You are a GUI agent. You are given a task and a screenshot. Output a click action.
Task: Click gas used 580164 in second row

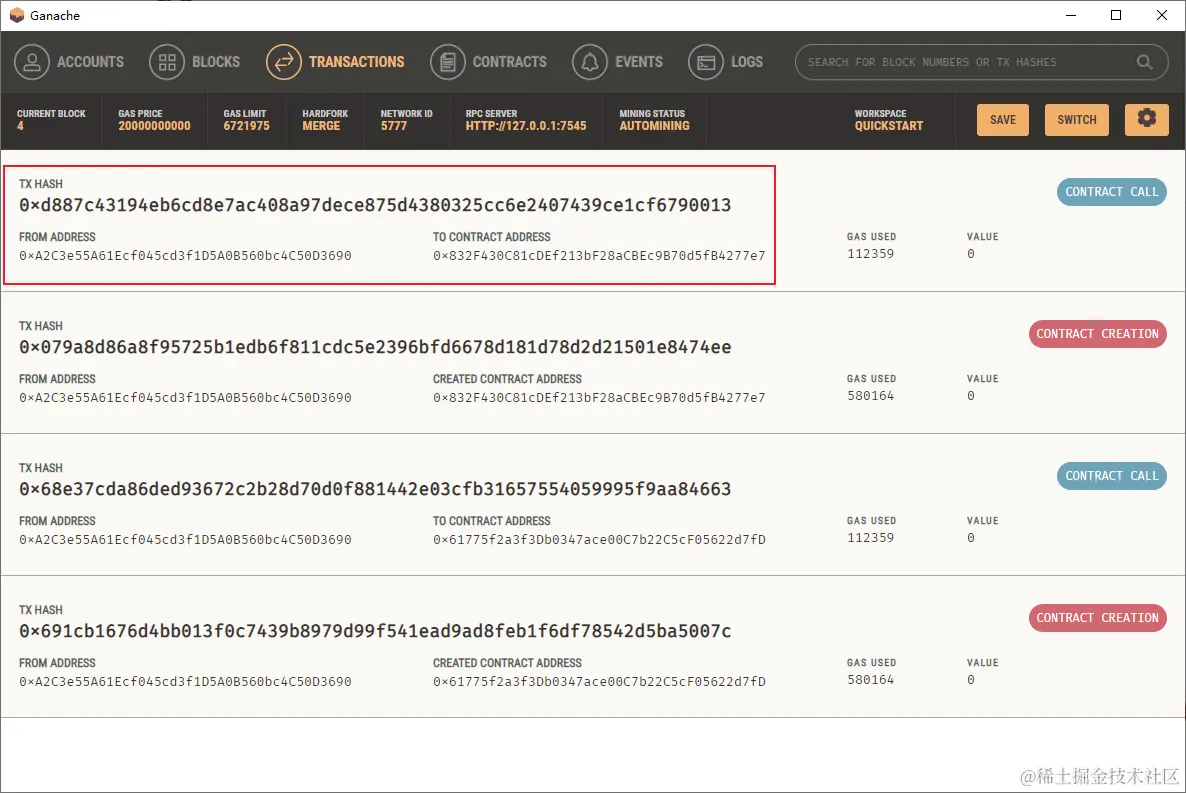pyautogui.click(x=871, y=396)
